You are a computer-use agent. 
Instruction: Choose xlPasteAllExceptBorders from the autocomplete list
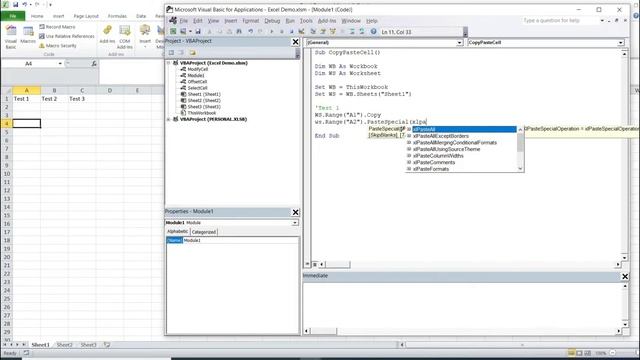pos(441,136)
